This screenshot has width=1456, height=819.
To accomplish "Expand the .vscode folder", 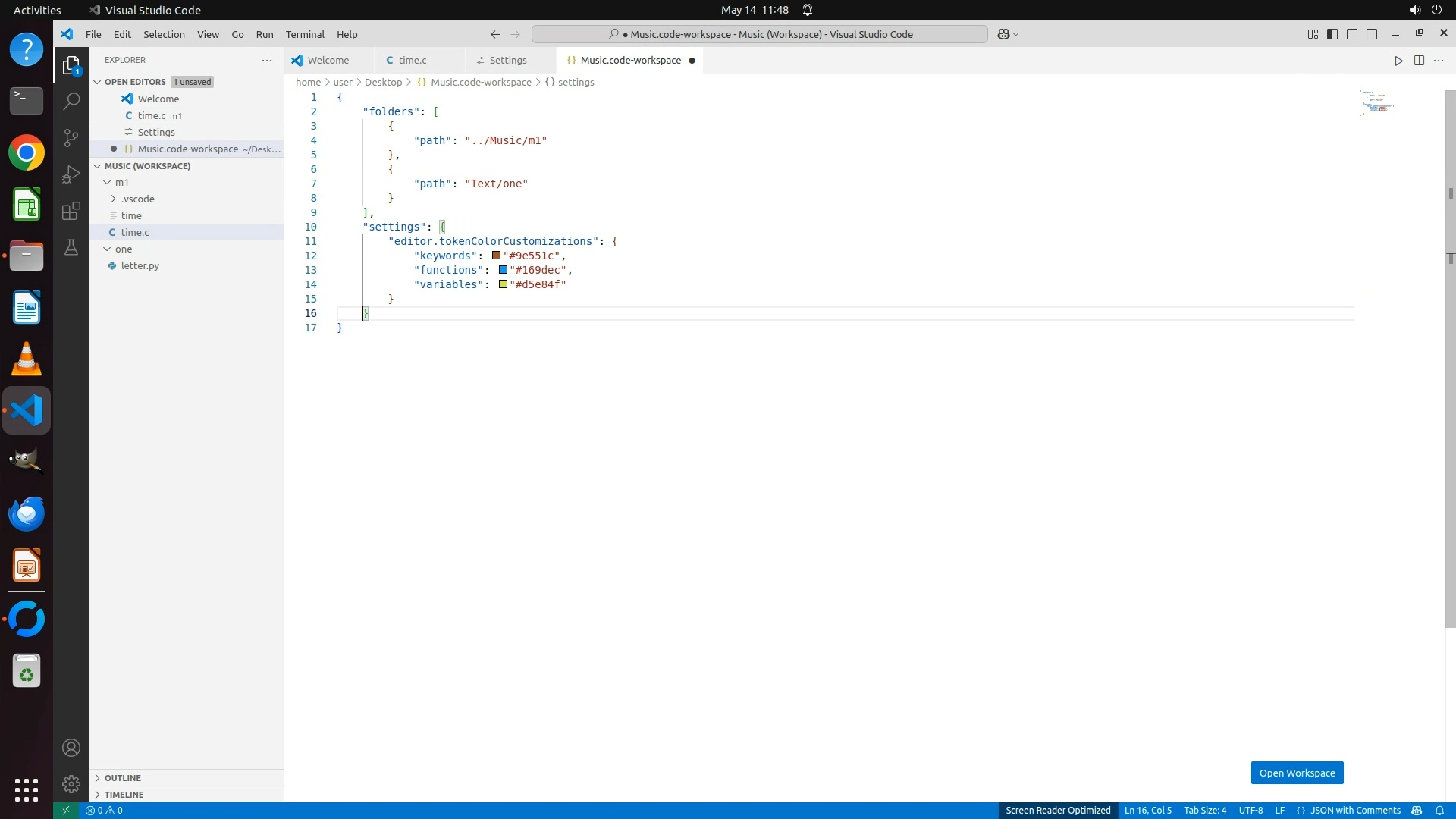I will 137,199.
